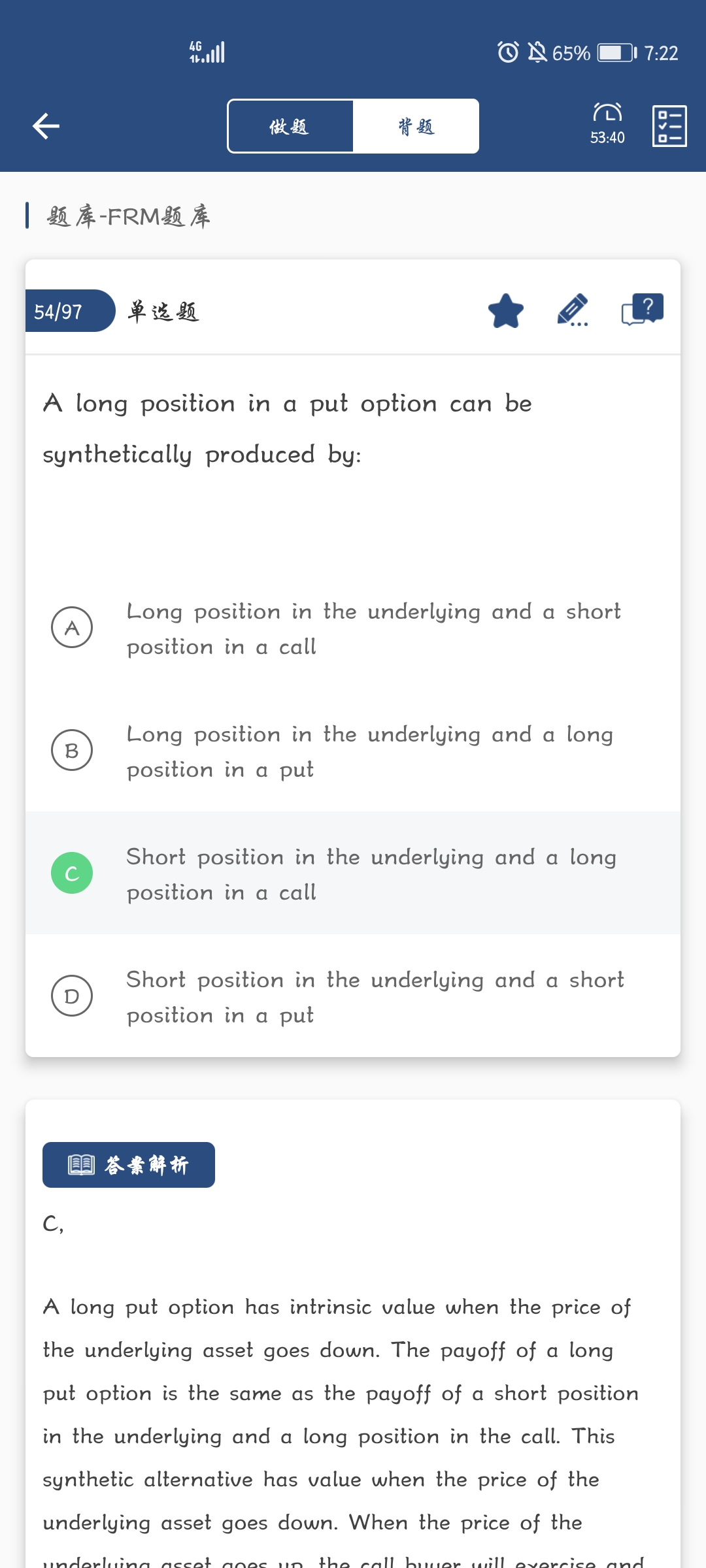This screenshot has height=1568, width=706.
Task: Tap the muted notification bell icon
Action: pyautogui.click(x=537, y=52)
